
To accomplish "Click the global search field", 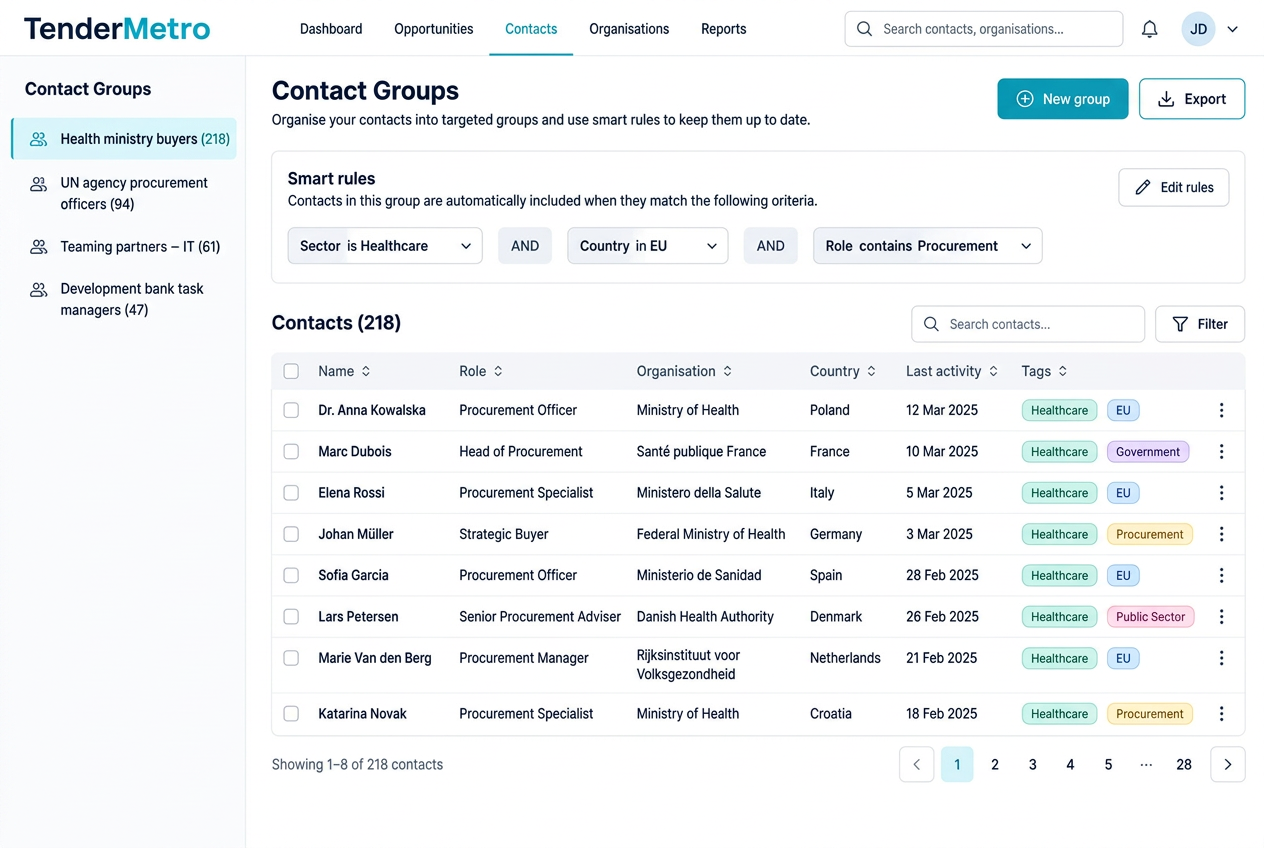I will pyautogui.click(x=984, y=29).
